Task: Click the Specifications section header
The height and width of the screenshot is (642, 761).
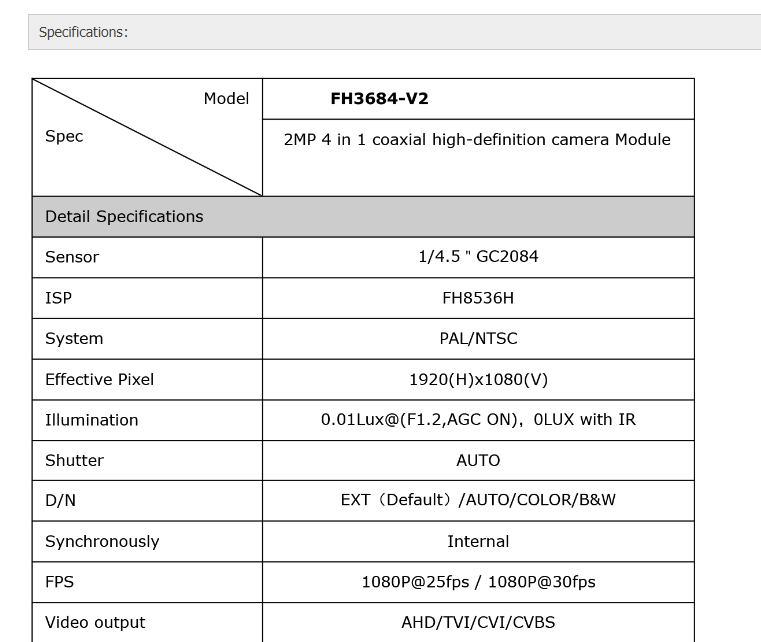Action: click(83, 32)
